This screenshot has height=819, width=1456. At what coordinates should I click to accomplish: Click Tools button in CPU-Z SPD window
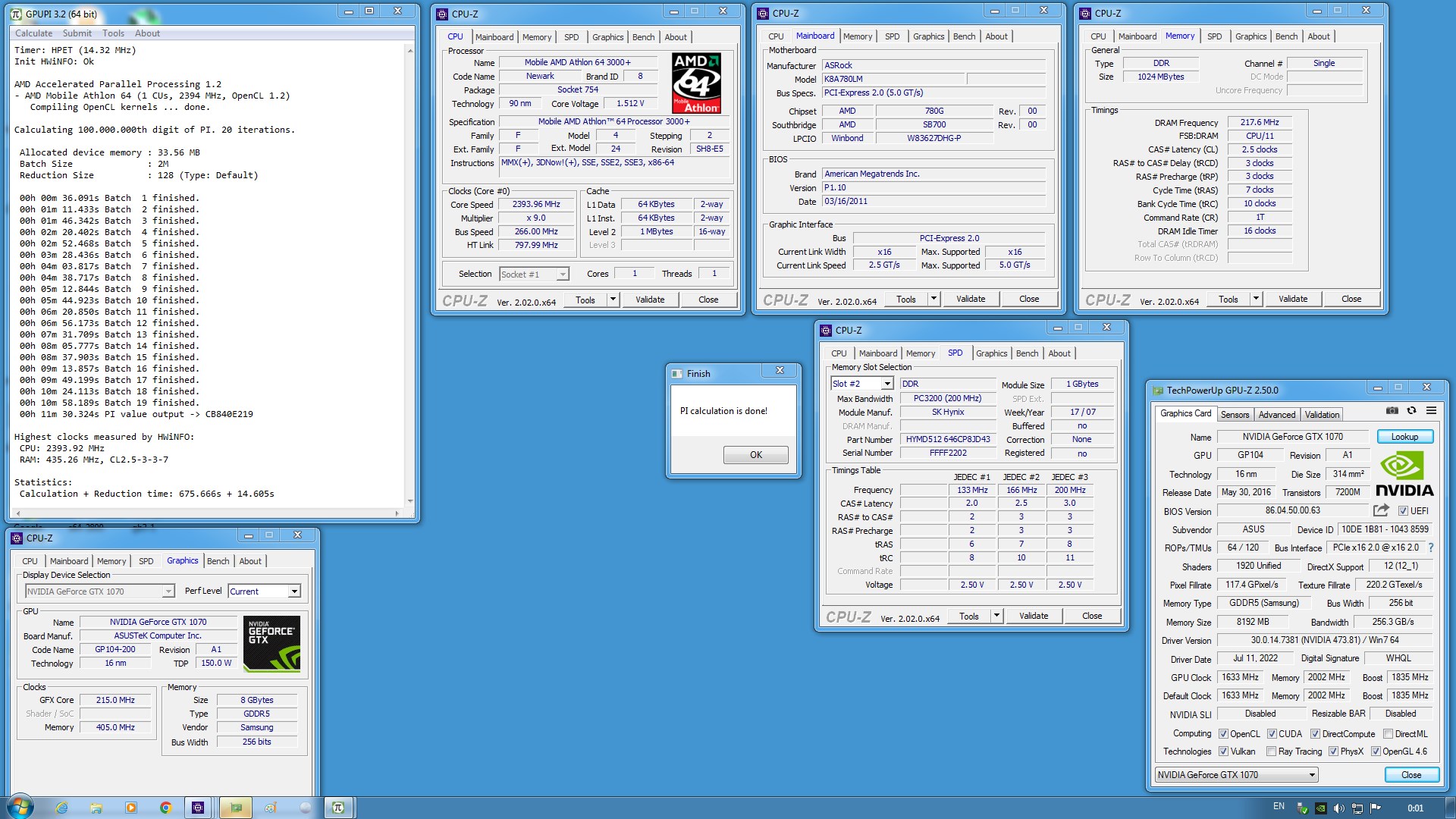(969, 616)
